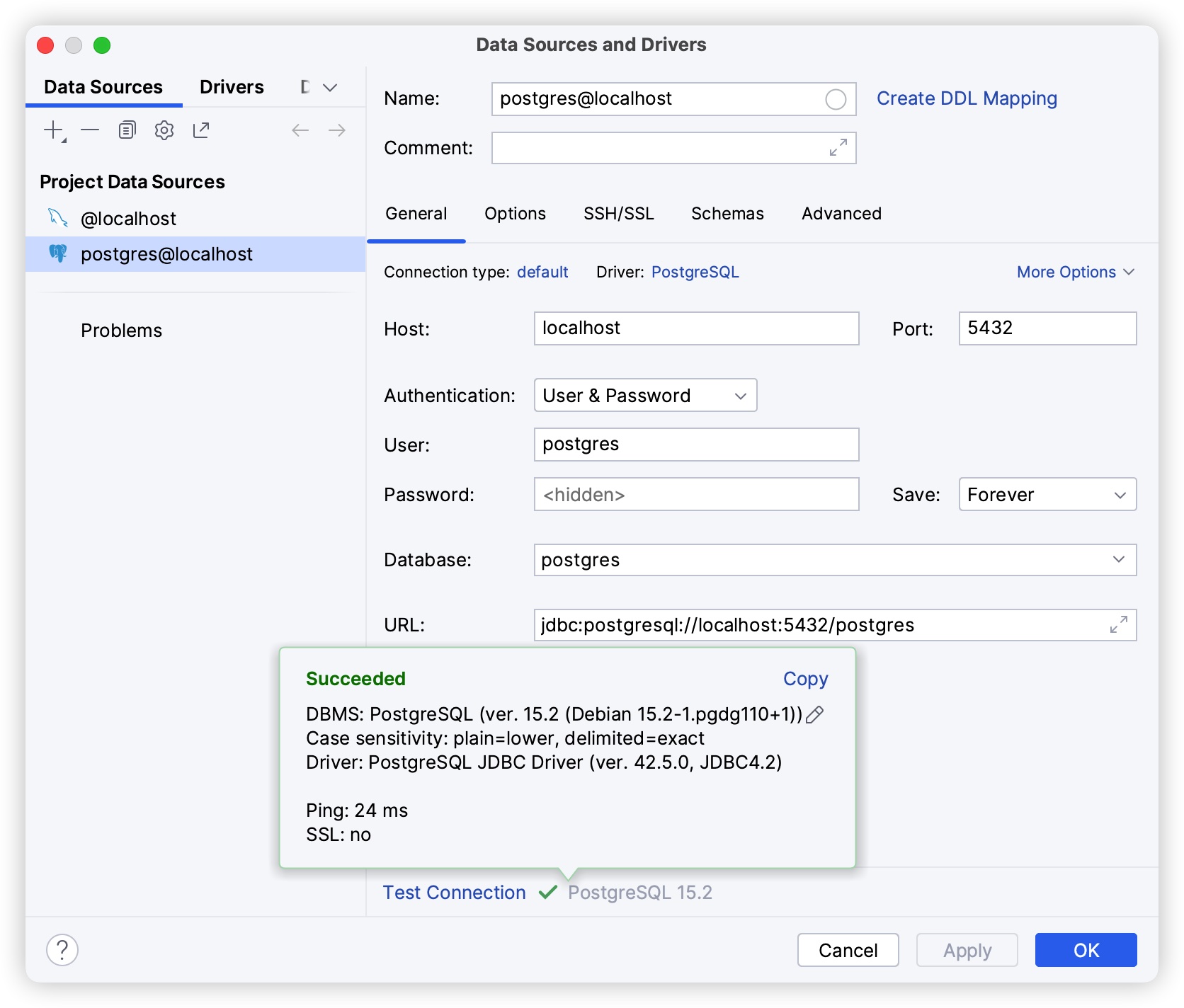Change connection type default link
The height and width of the screenshot is (1008, 1184).
(x=542, y=272)
